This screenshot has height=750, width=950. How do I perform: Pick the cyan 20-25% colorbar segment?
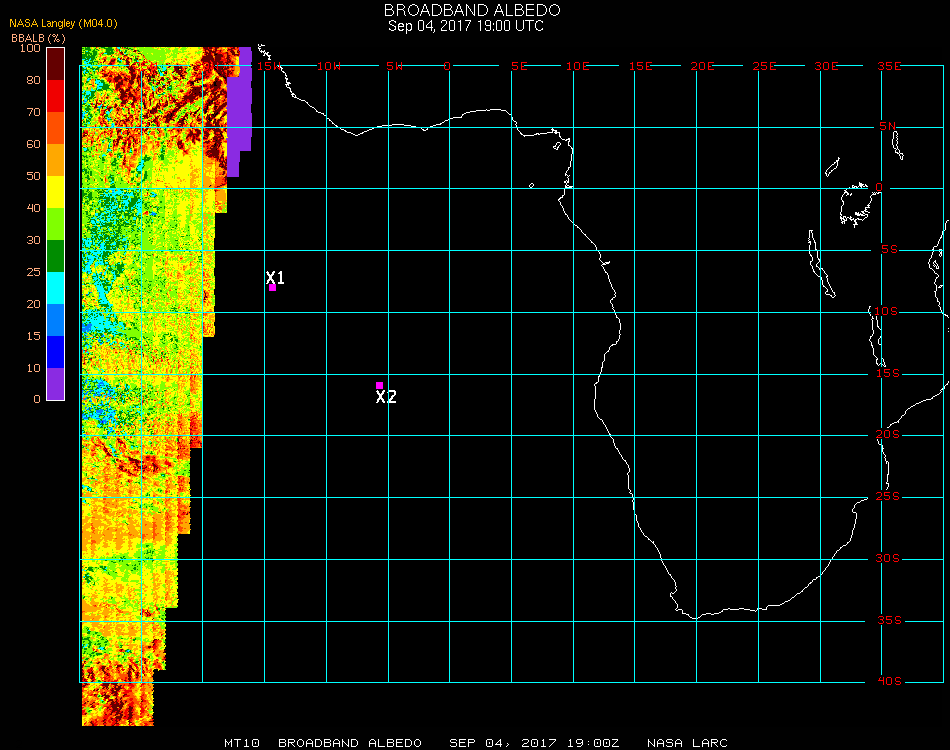click(56, 288)
